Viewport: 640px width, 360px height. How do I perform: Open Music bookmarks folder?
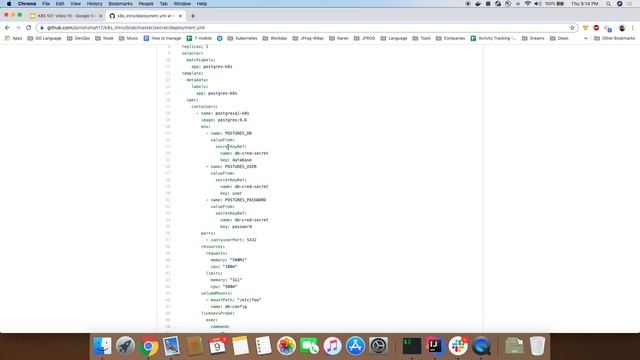tap(129, 38)
